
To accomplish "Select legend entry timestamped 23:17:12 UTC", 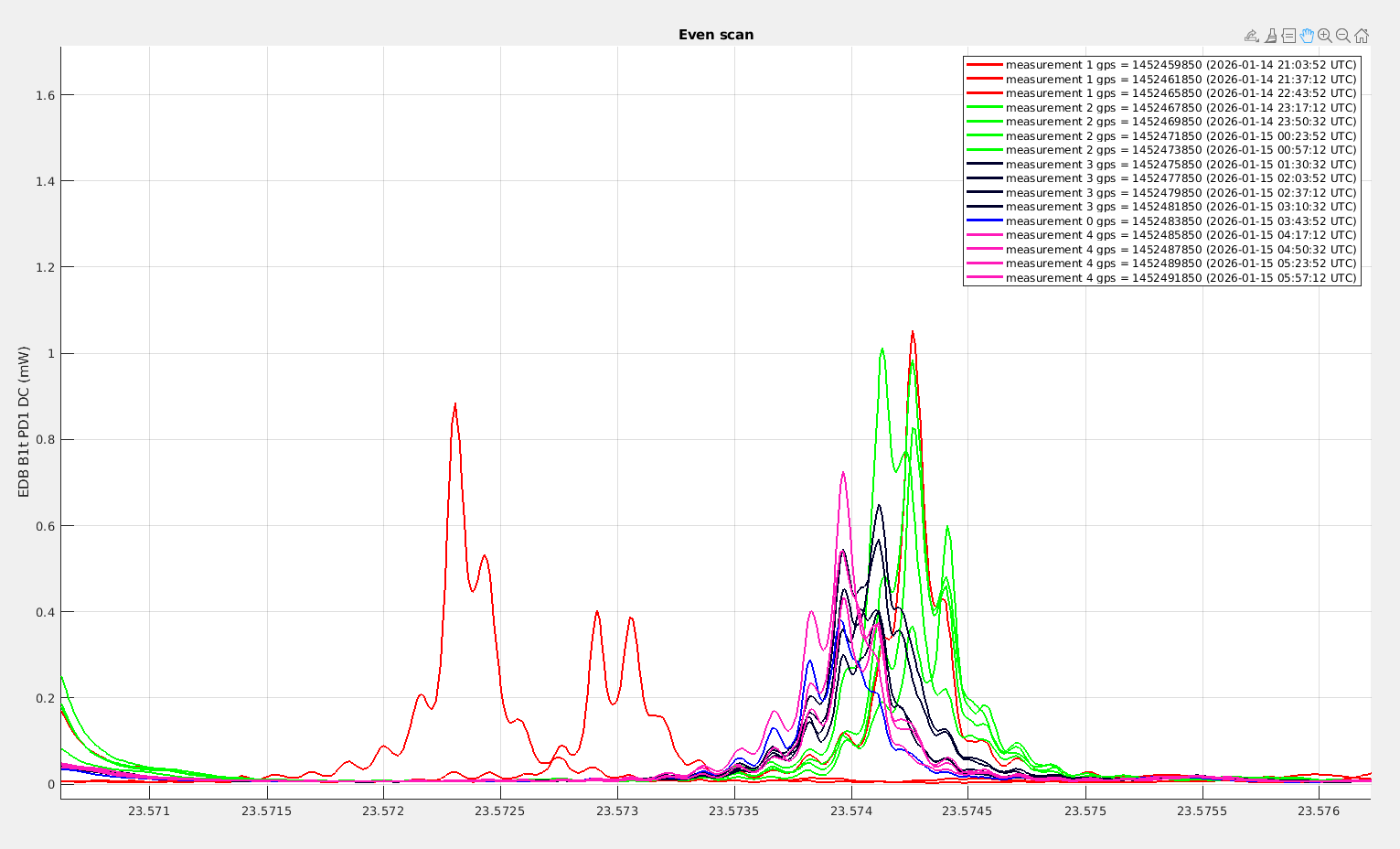I will tap(1181, 108).
